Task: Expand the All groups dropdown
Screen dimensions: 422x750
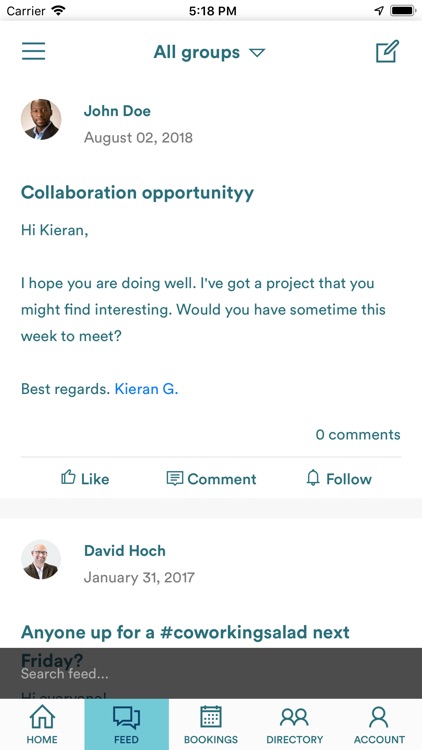Action: [x=209, y=52]
